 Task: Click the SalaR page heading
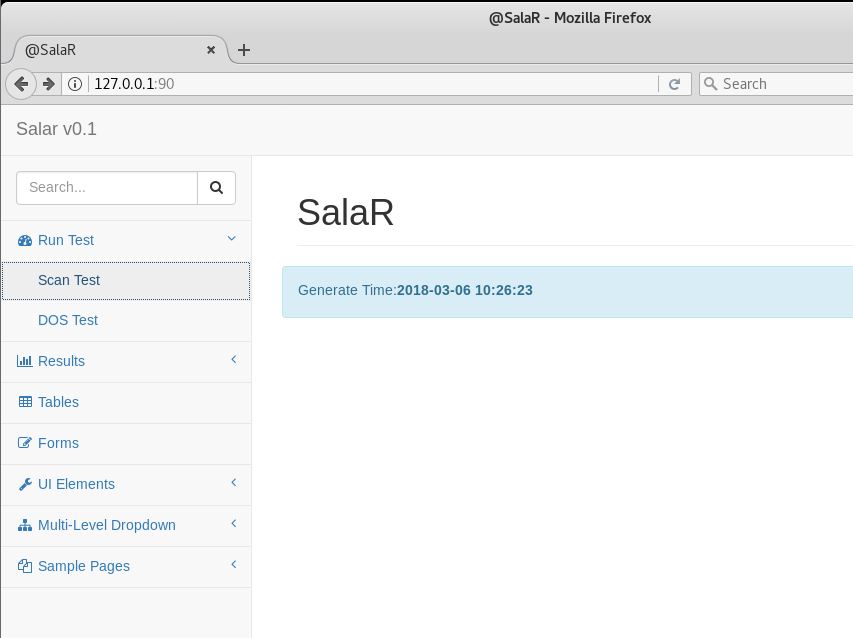click(x=345, y=212)
